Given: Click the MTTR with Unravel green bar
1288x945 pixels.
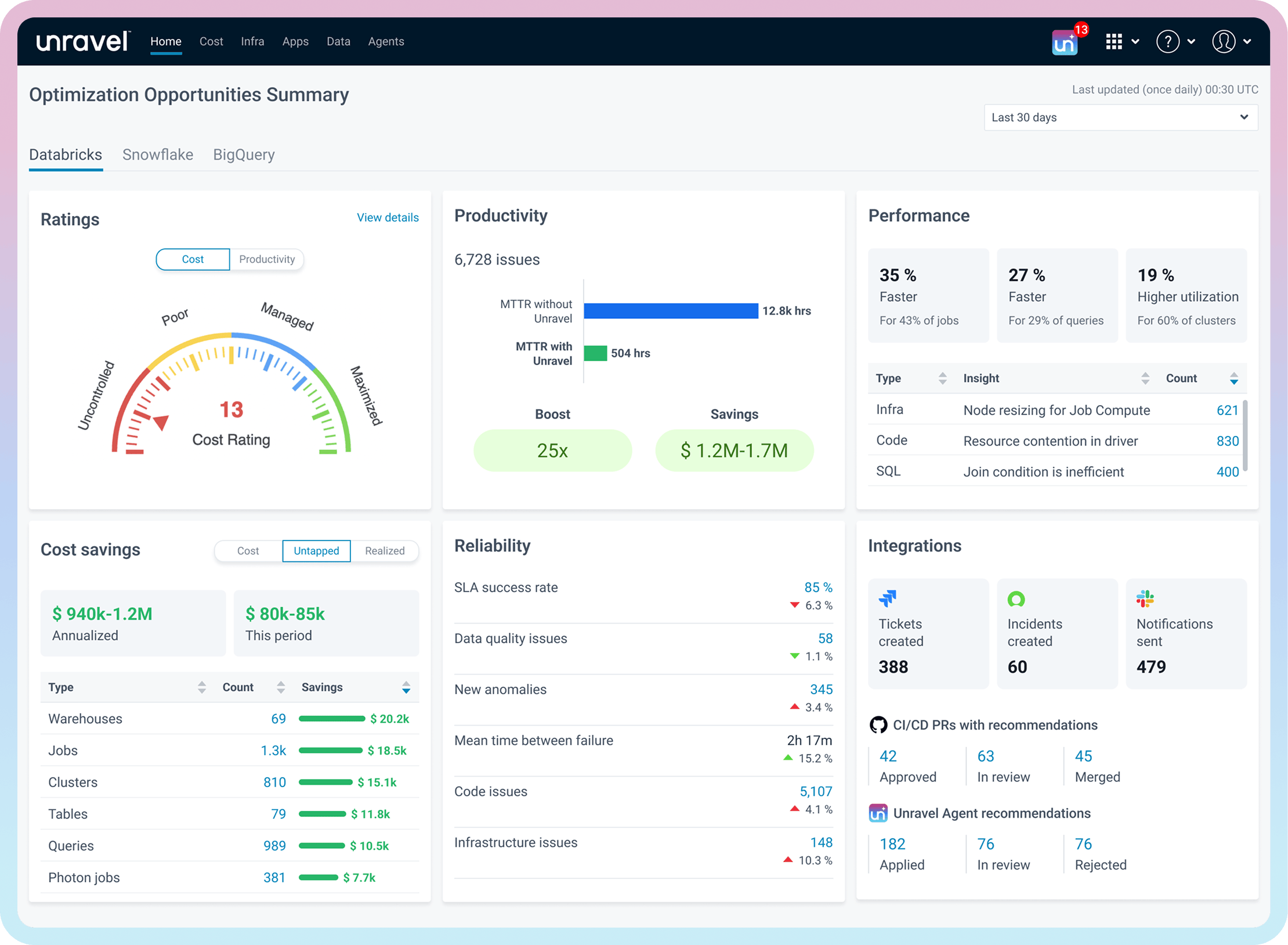Looking at the screenshot, I should [595, 353].
